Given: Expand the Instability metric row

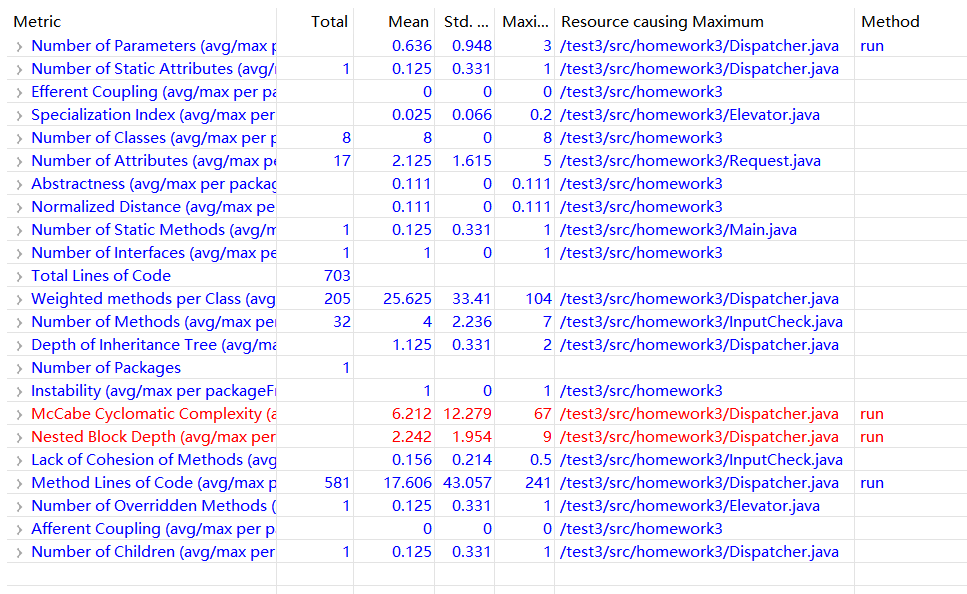Looking at the screenshot, I should click(19, 392).
